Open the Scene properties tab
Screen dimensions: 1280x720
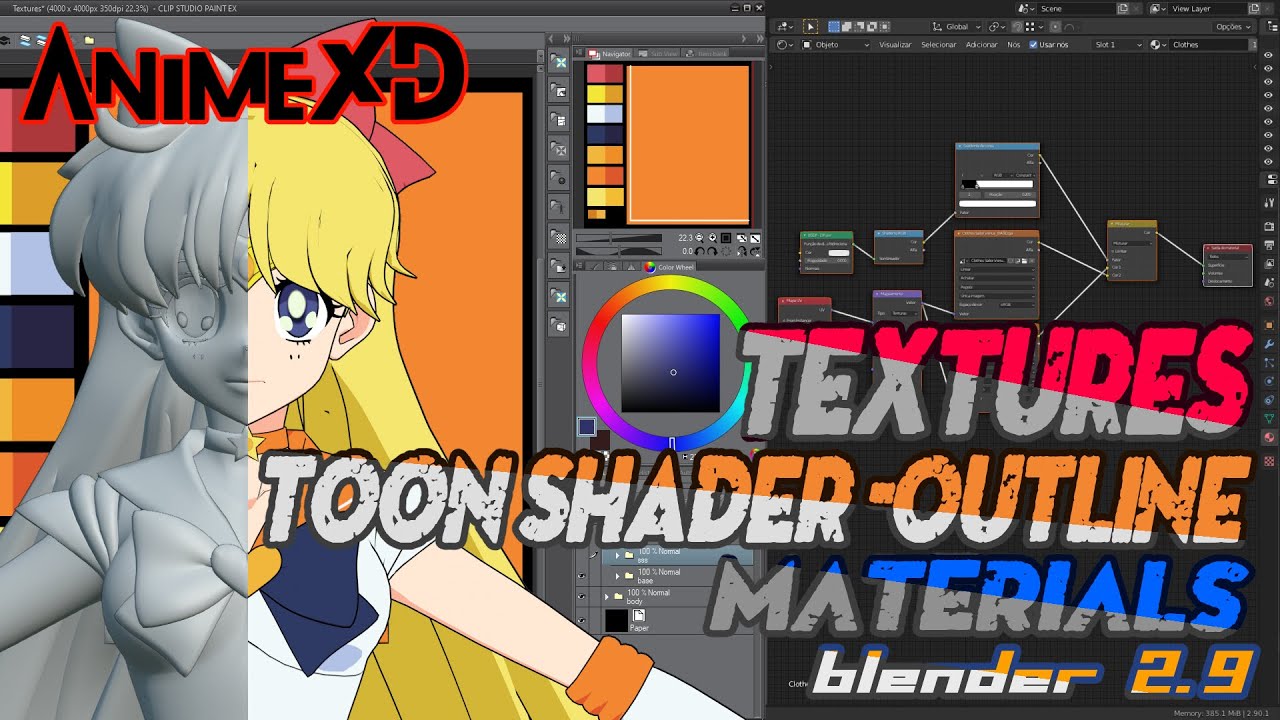[x=1268, y=283]
